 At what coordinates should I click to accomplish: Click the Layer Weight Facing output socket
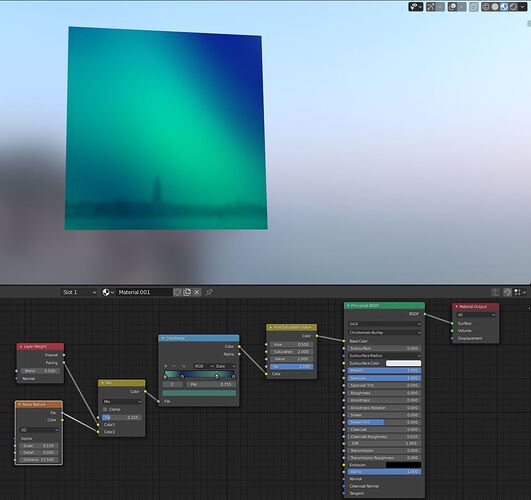tap(64, 363)
